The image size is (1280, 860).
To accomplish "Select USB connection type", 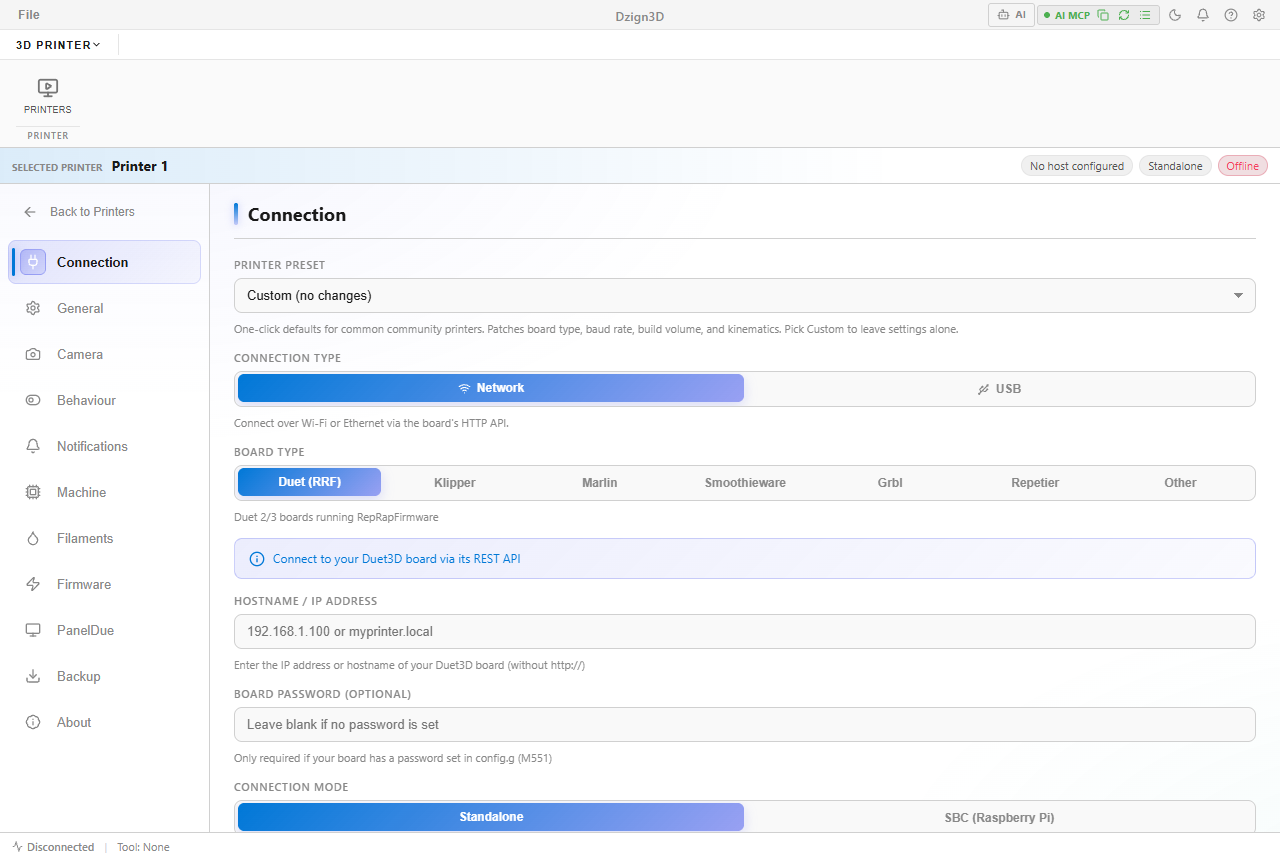I will (x=999, y=388).
